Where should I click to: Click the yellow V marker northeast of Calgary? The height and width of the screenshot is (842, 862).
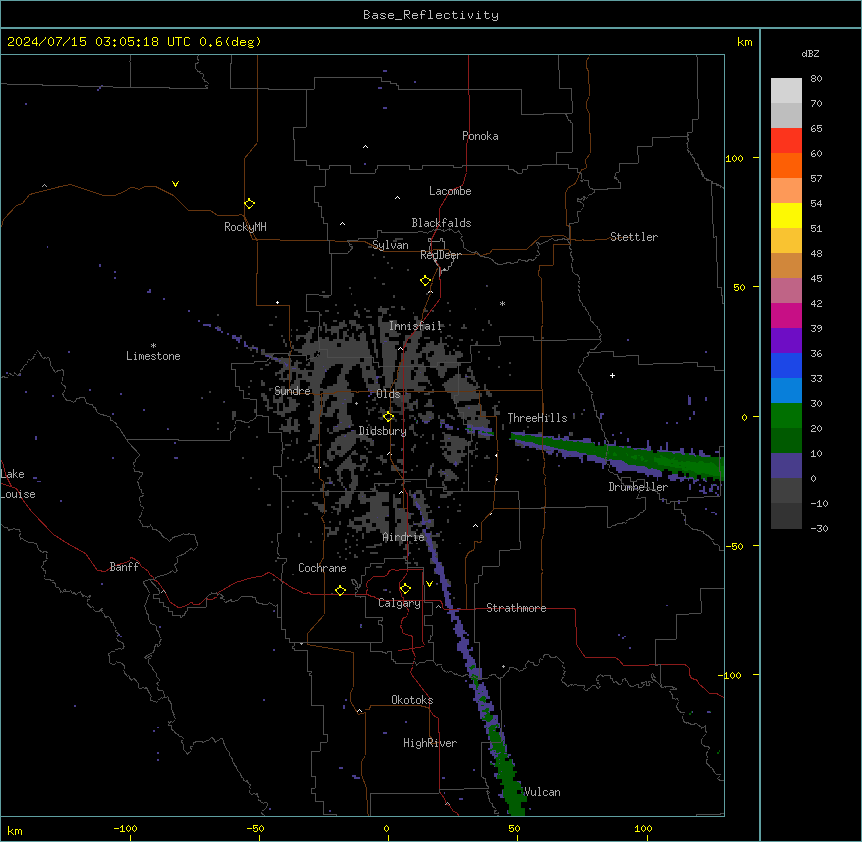(x=429, y=584)
